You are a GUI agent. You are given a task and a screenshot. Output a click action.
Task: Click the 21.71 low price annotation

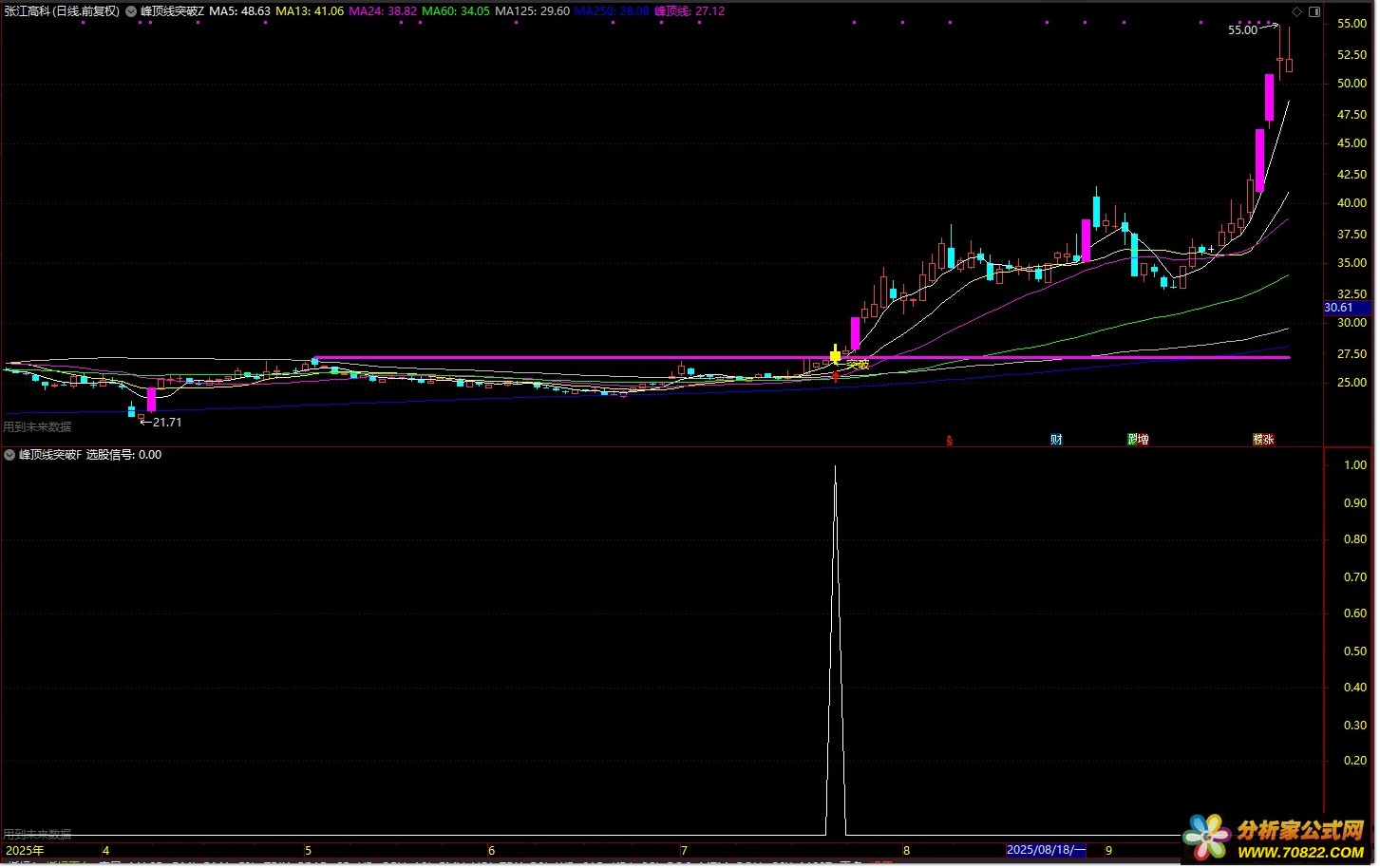click(x=166, y=423)
